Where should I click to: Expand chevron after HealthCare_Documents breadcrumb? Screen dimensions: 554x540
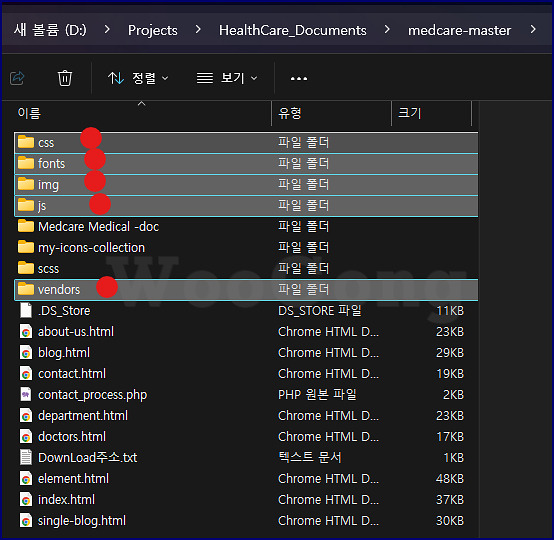click(x=387, y=30)
